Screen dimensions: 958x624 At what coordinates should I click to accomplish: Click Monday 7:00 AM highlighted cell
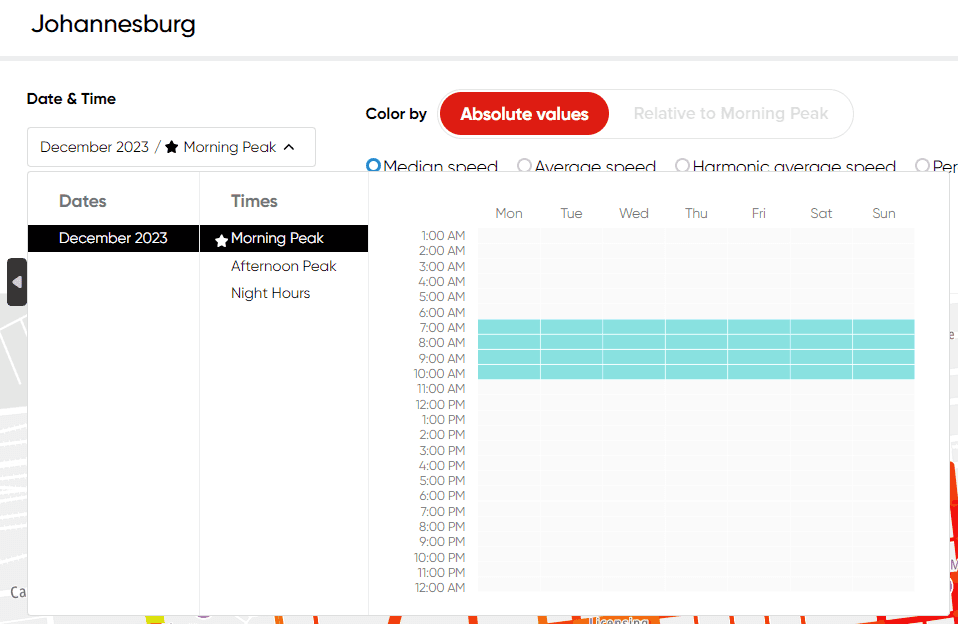point(509,327)
